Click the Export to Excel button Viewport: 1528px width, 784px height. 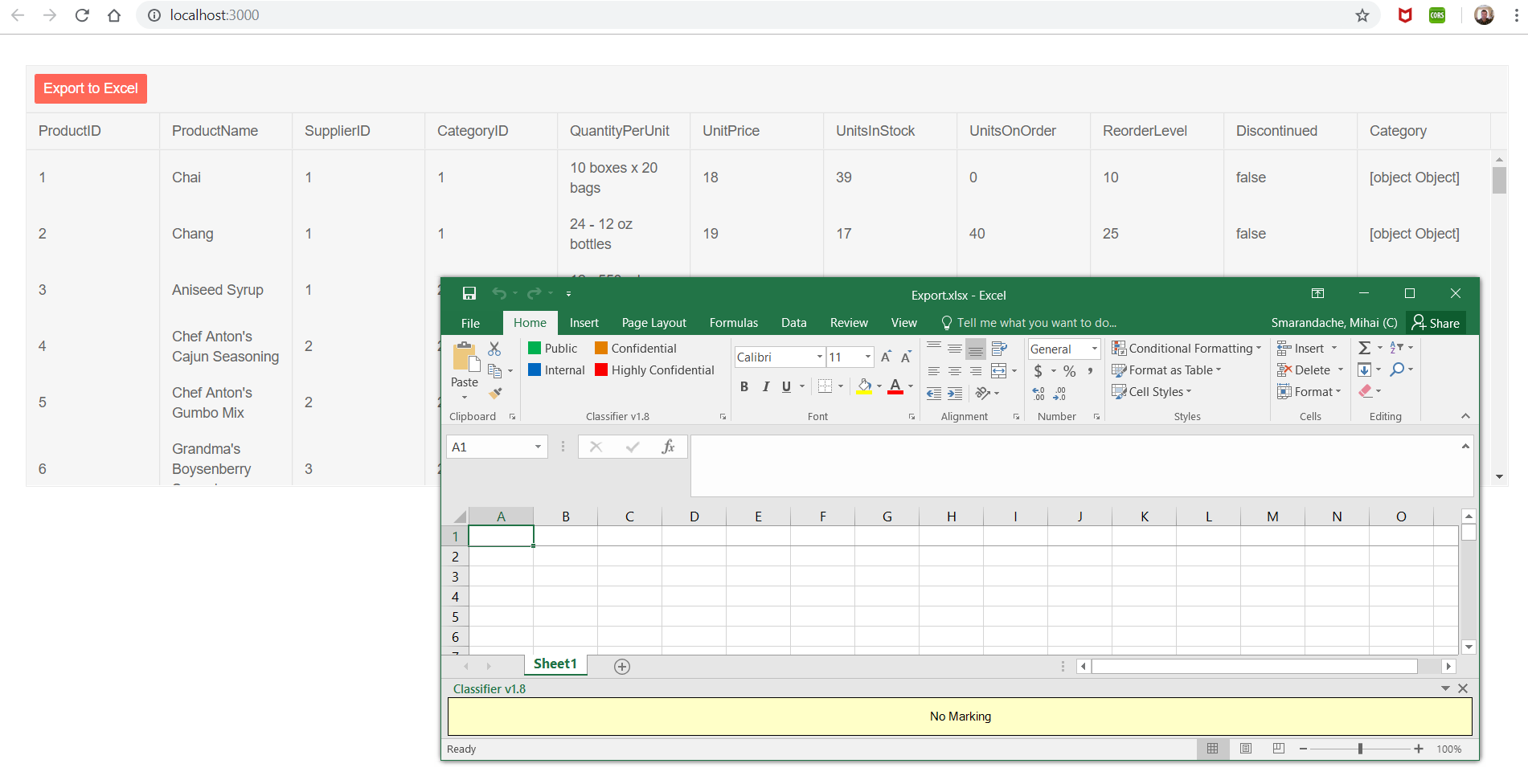tap(91, 88)
